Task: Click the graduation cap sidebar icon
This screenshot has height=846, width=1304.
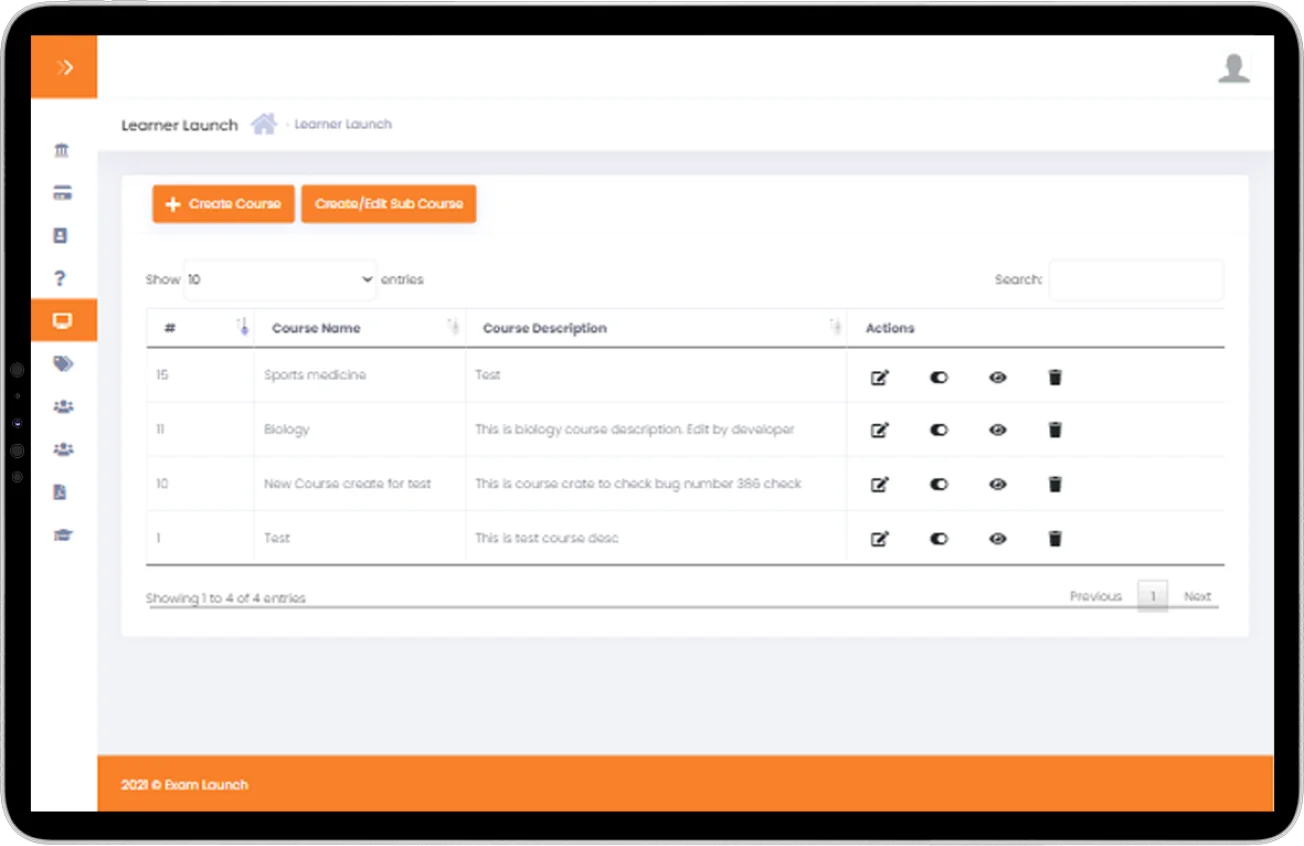Action: [x=63, y=535]
